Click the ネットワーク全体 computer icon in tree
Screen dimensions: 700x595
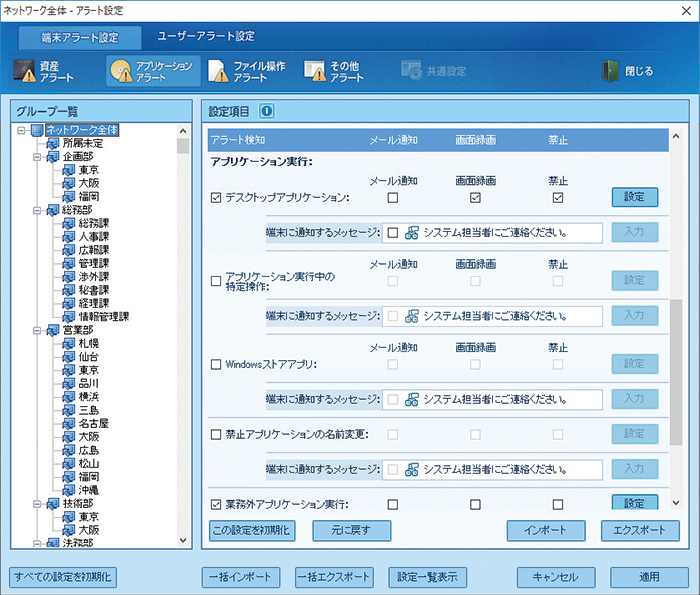[x=37, y=130]
